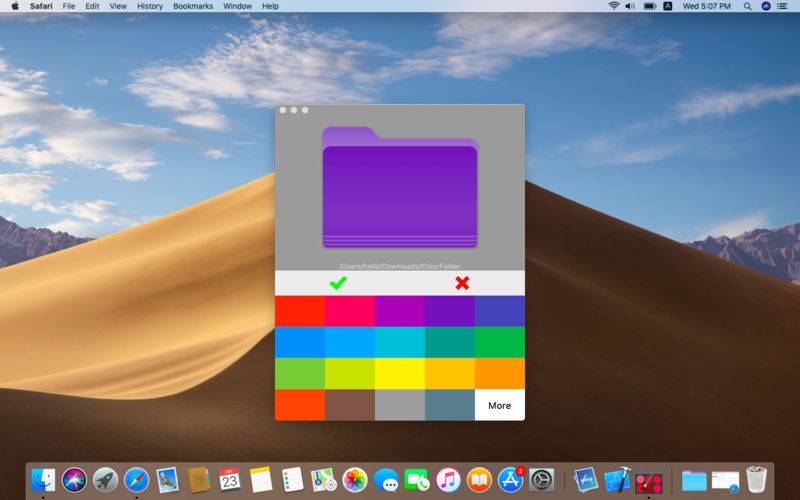Open Launchpad from the dock
800x500 pixels.
coord(106,480)
